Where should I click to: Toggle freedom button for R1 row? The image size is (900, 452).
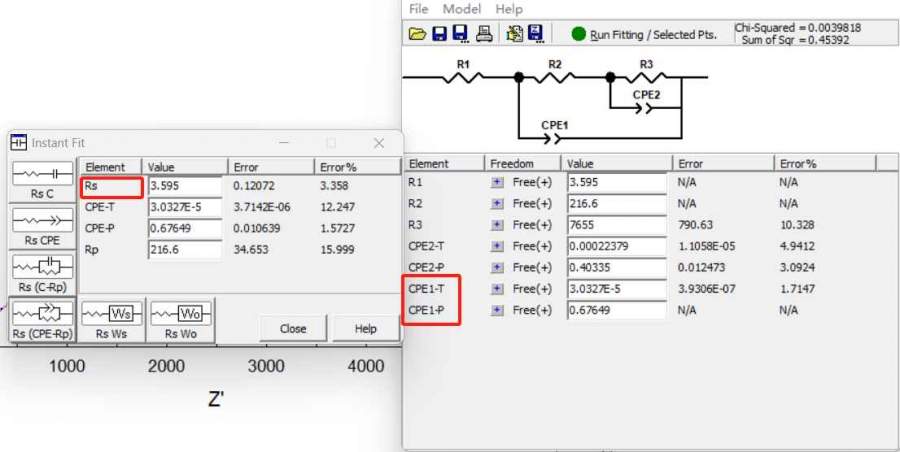(x=497, y=182)
